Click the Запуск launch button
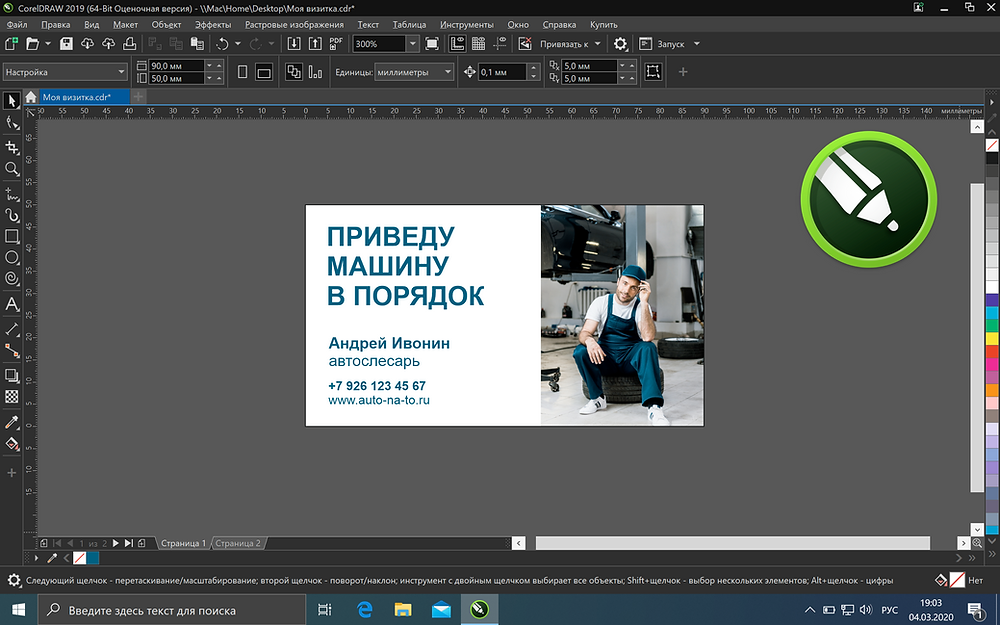This screenshot has width=1000, height=625. 670,44
